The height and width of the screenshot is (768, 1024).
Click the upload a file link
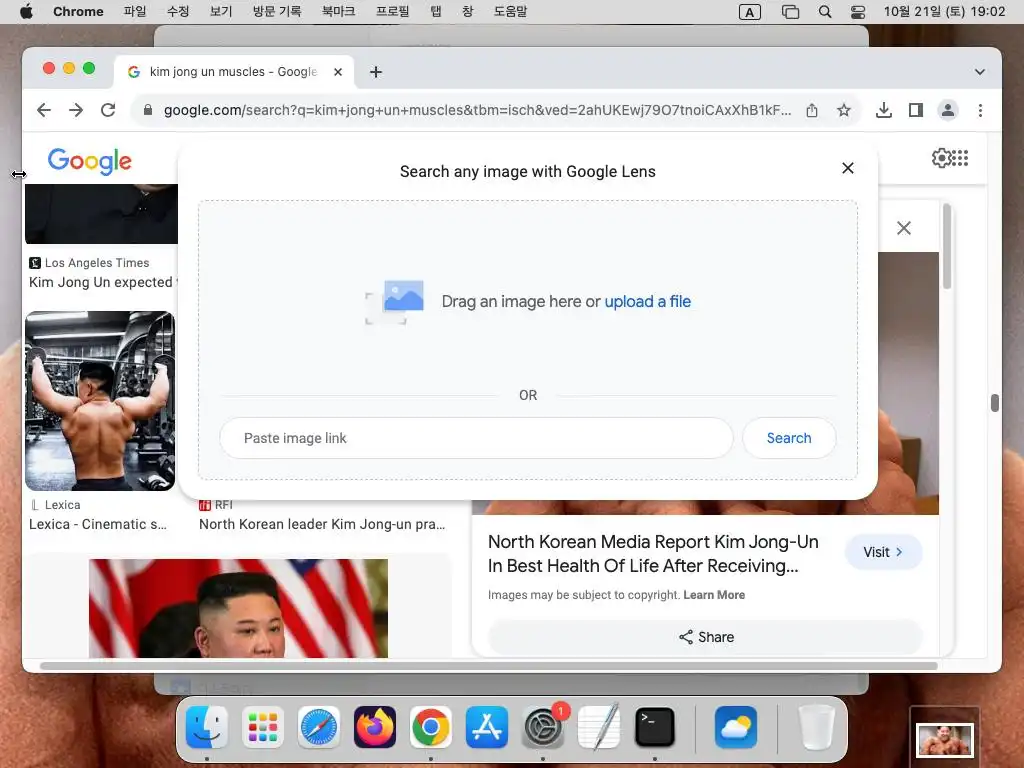point(647,302)
